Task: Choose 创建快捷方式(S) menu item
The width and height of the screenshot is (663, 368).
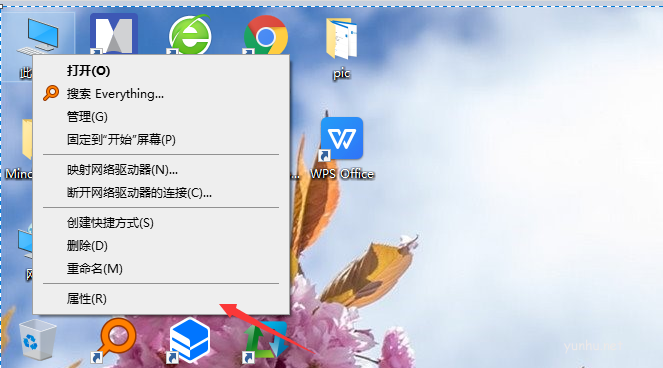Action: coord(161,222)
